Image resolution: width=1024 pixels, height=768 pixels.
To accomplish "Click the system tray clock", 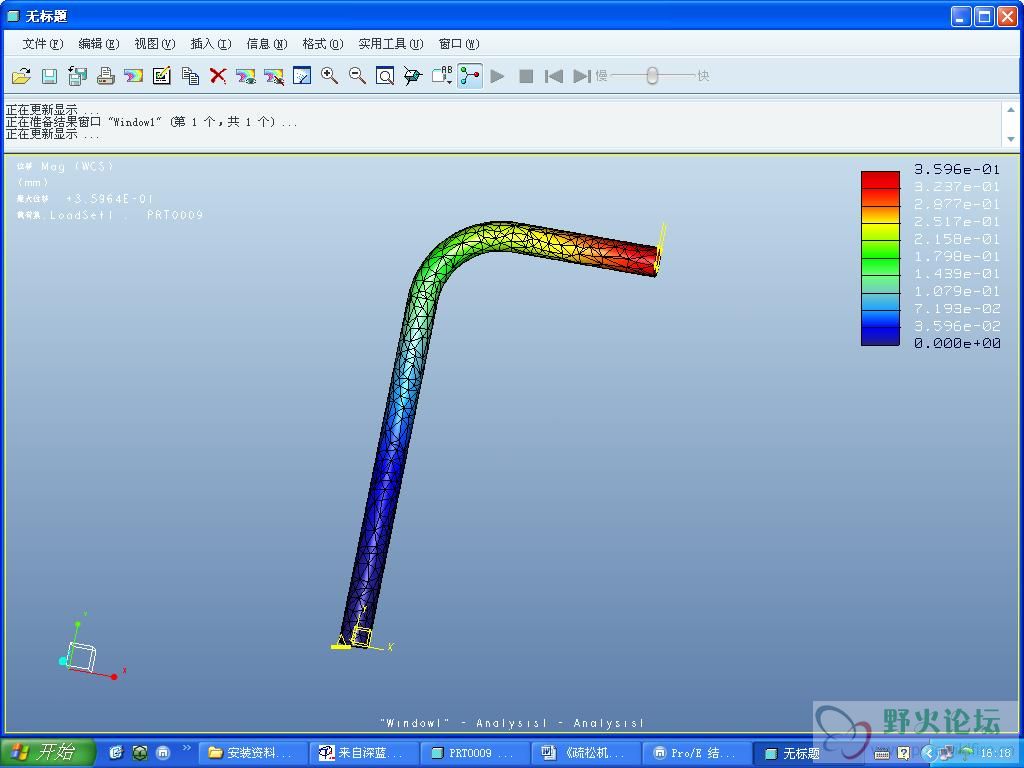I will click(x=996, y=754).
